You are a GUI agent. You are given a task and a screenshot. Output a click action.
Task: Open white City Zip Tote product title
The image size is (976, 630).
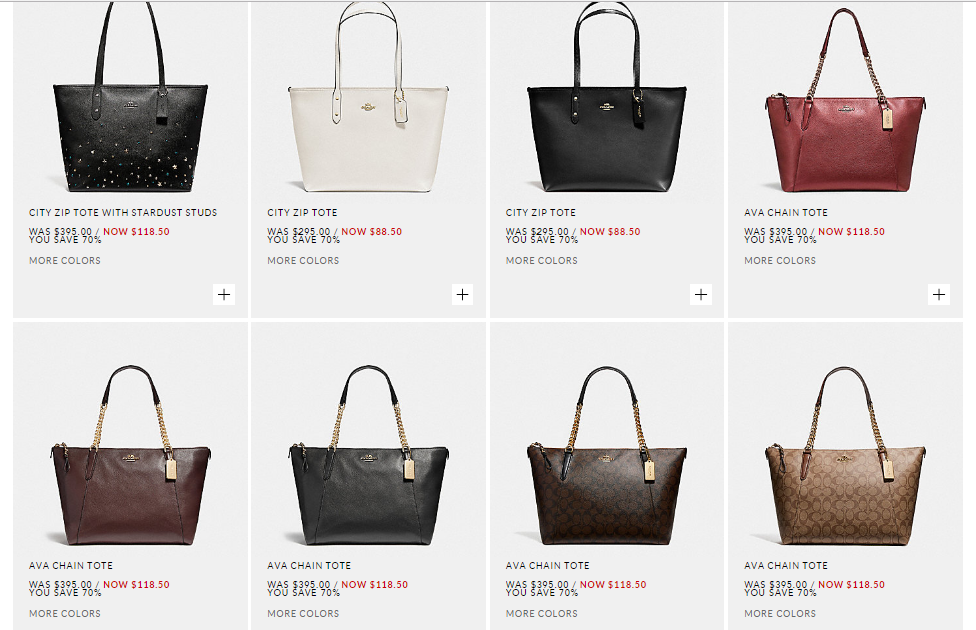tap(303, 212)
